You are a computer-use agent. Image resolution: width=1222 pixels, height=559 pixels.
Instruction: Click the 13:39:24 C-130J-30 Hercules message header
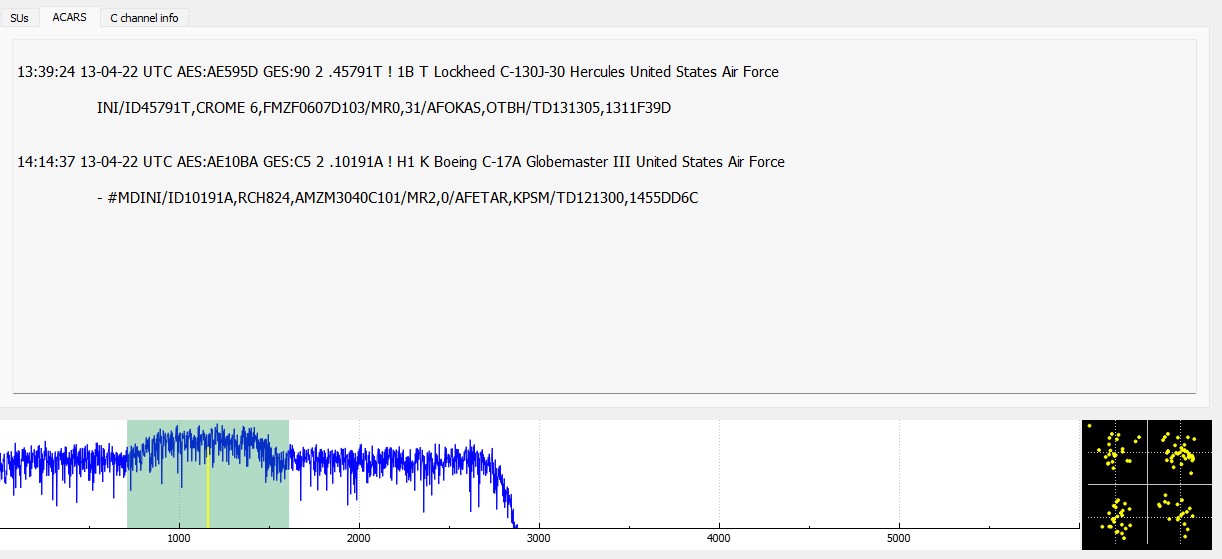tap(398, 72)
